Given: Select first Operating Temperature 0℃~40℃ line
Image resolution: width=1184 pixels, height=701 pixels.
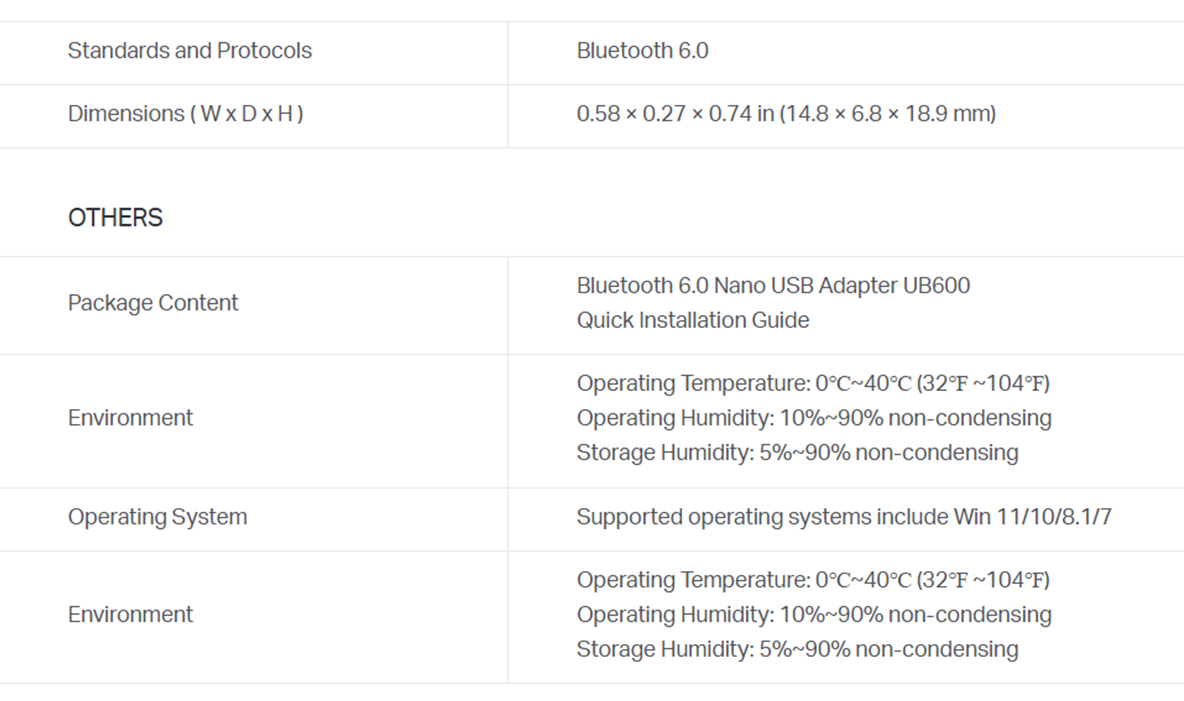Looking at the screenshot, I should tap(813, 384).
